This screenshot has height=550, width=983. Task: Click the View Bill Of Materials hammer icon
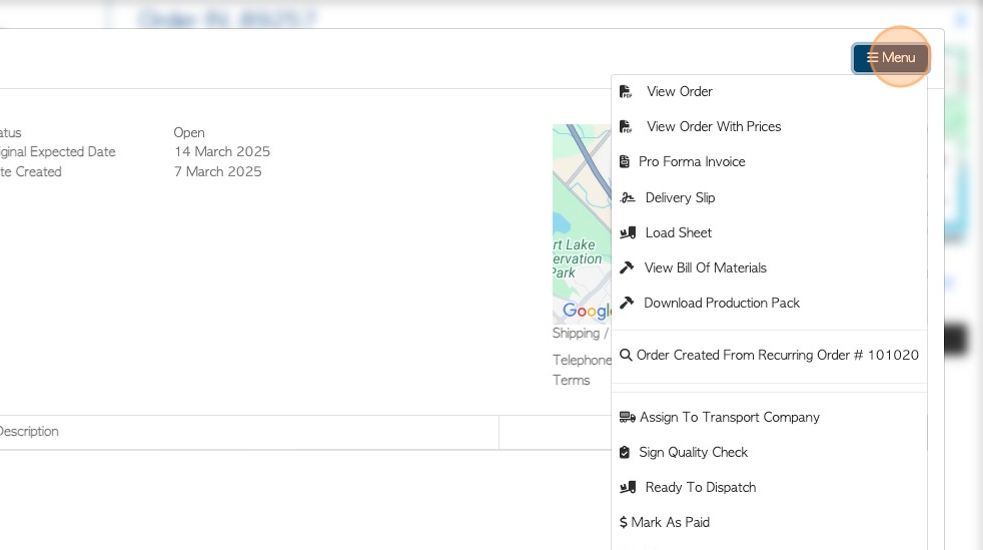coord(627,268)
